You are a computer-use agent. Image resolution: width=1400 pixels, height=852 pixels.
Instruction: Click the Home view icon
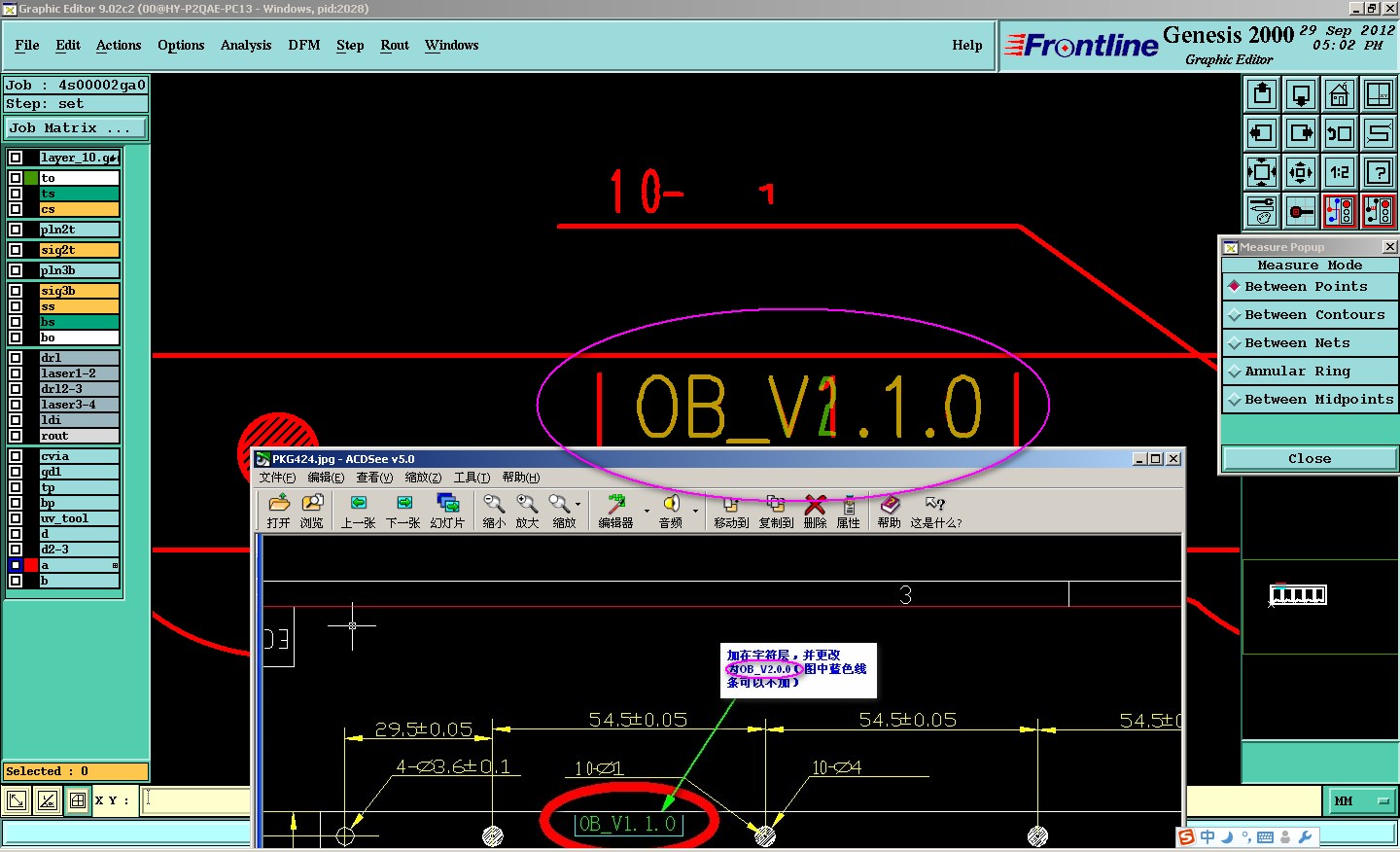pyautogui.click(x=1340, y=94)
